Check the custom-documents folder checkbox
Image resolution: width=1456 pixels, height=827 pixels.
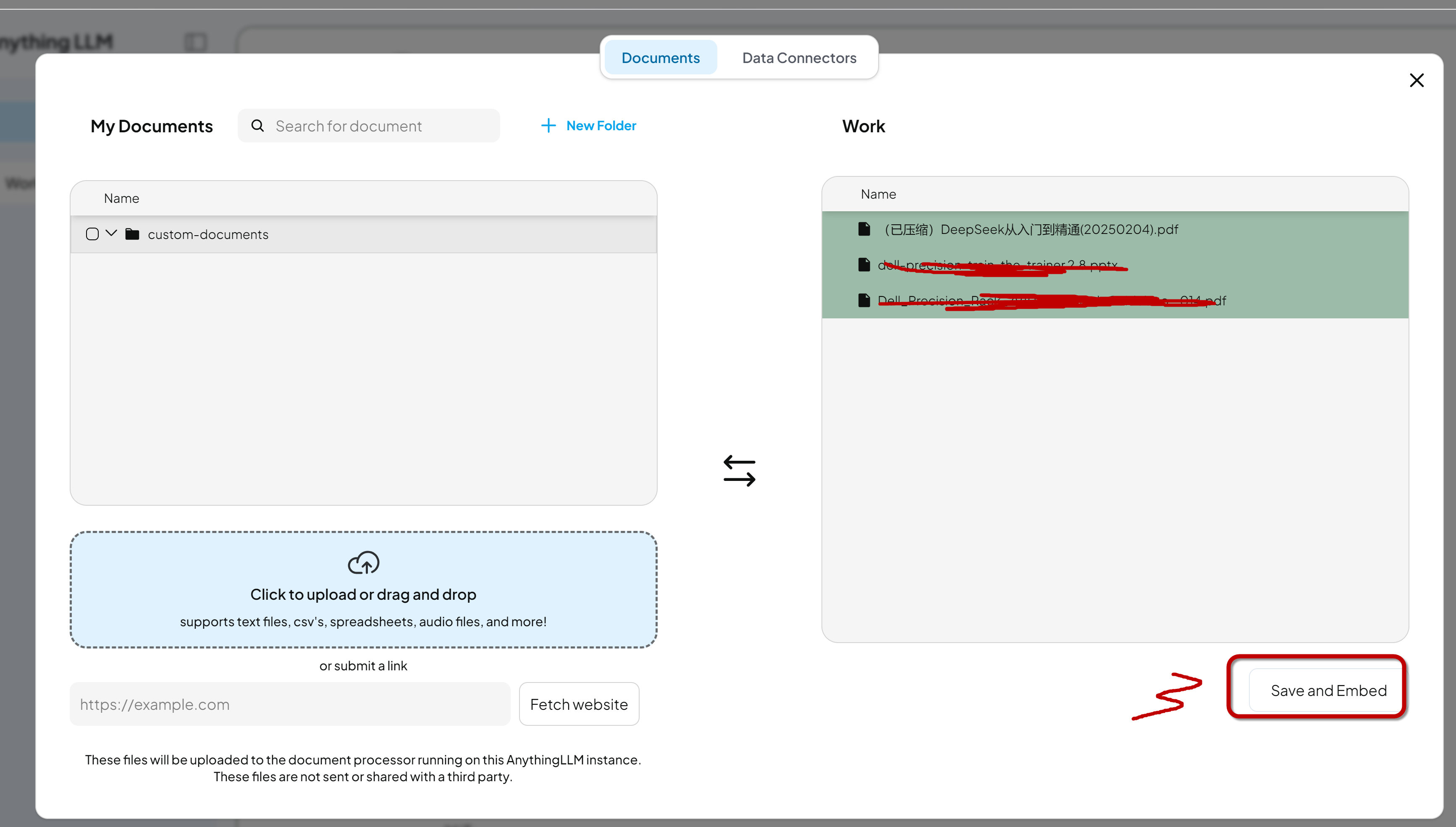(92, 234)
